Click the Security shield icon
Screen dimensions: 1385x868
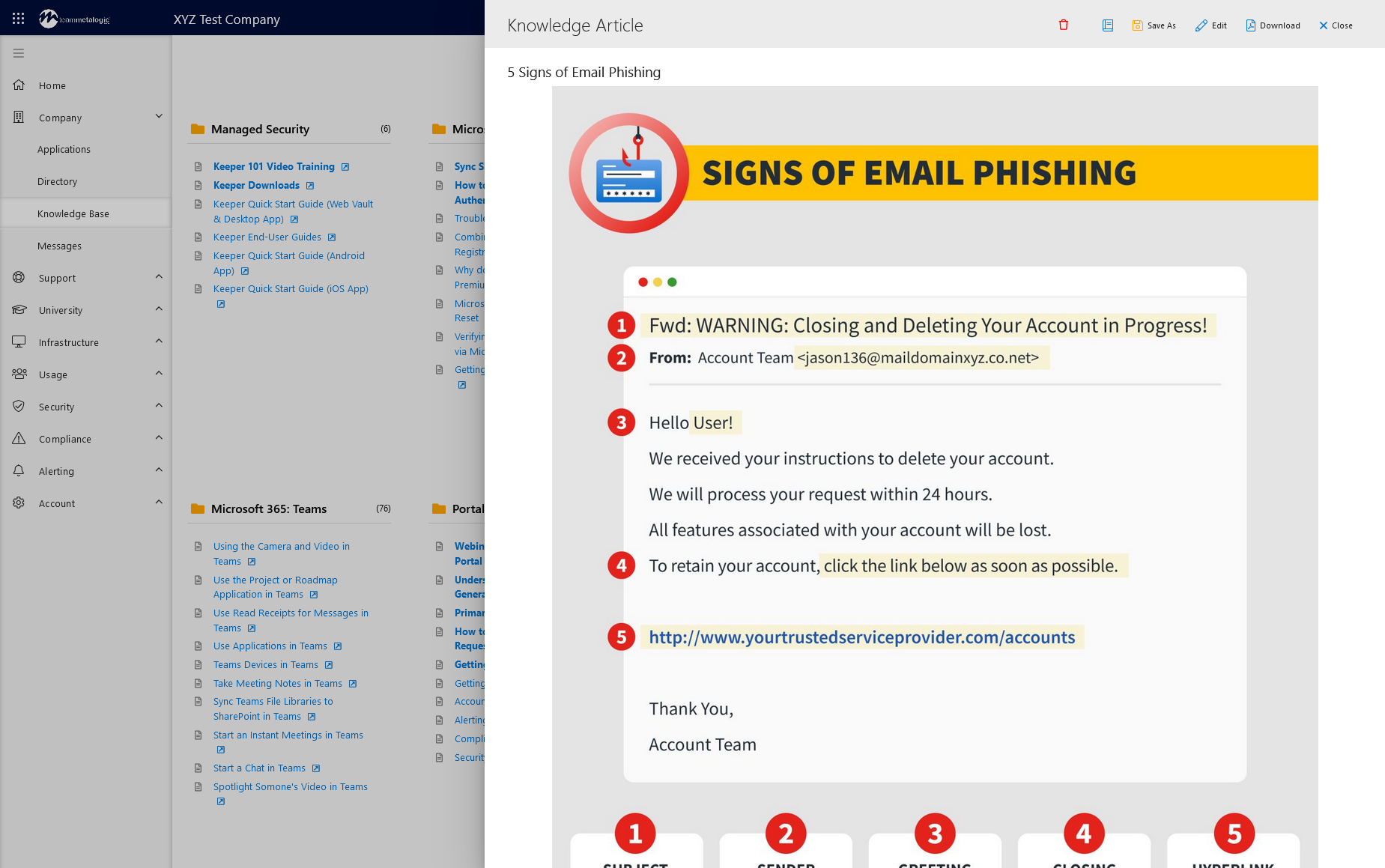tap(19, 406)
